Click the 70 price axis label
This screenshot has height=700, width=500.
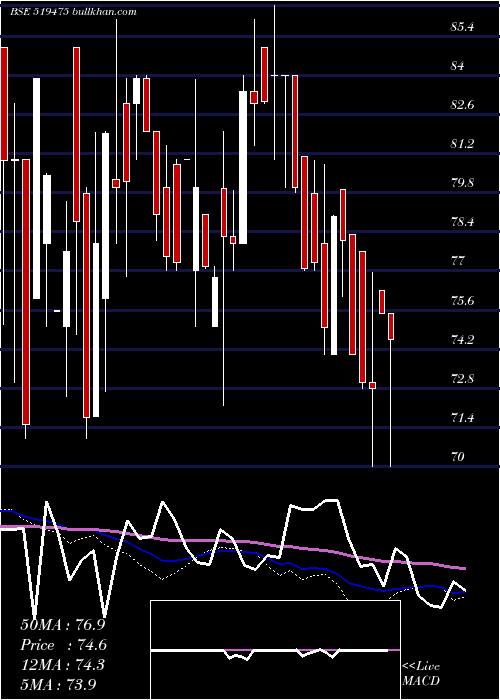(x=458, y=457)
